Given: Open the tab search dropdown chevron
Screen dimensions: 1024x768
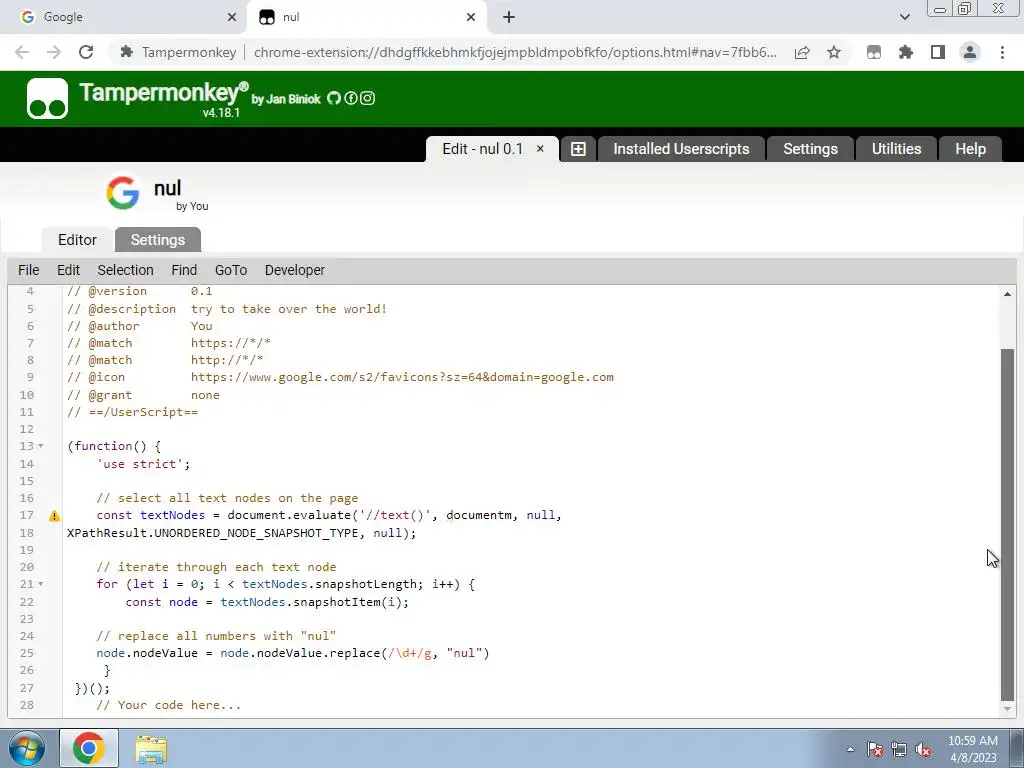Looking at the screenshot, I should coord(904,17).
